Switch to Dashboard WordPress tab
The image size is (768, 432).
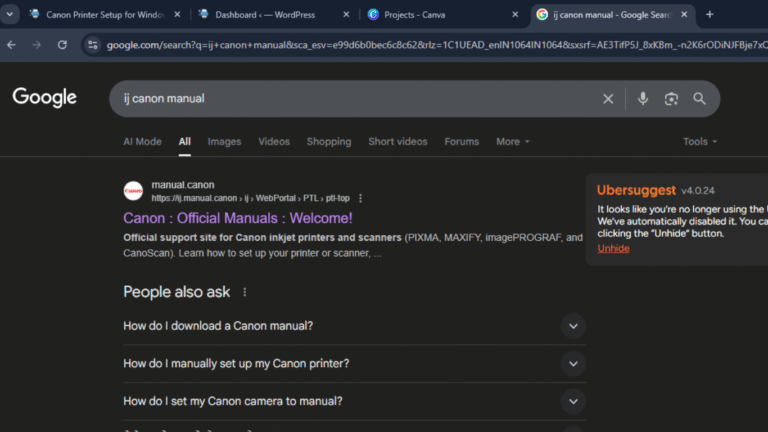click(x=264, y=15)
